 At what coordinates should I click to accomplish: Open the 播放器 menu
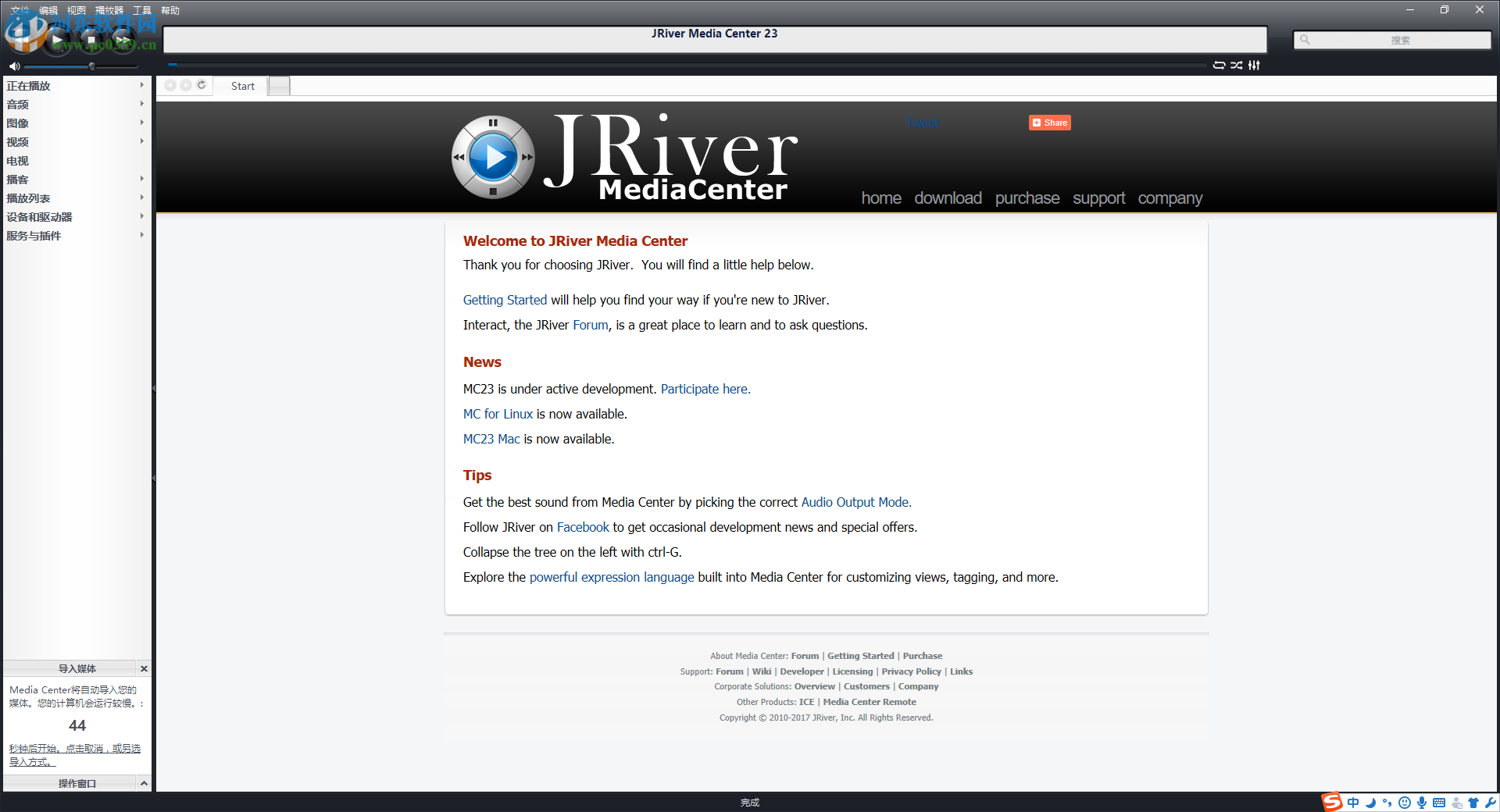click(x=109, y=10)
